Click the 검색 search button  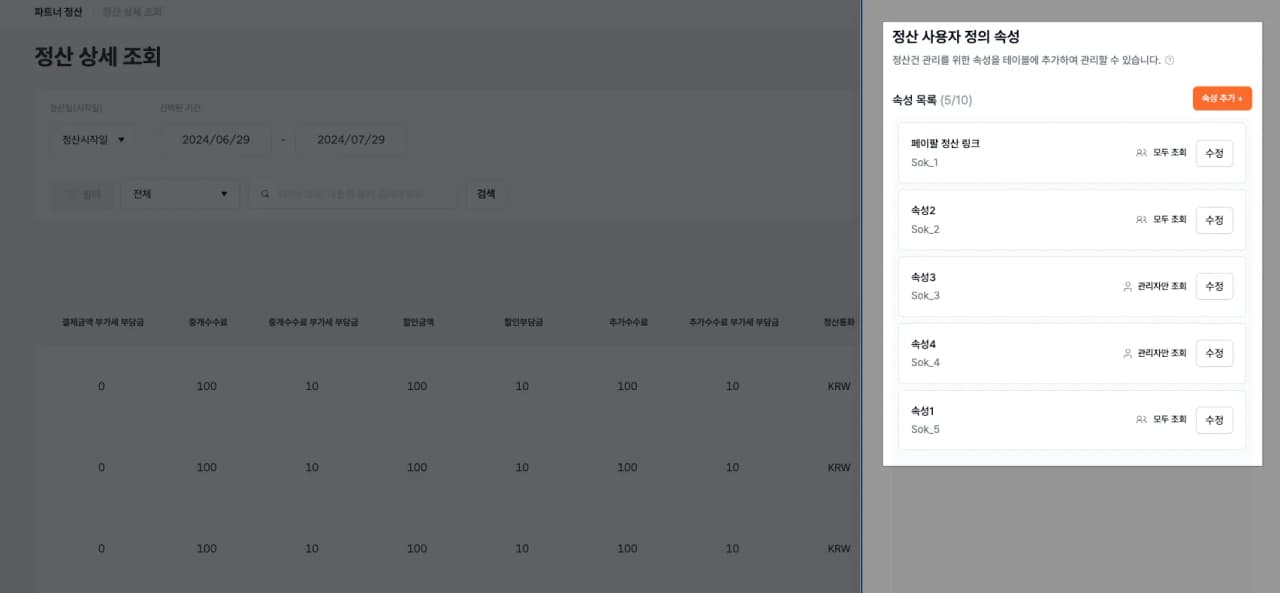486,194
